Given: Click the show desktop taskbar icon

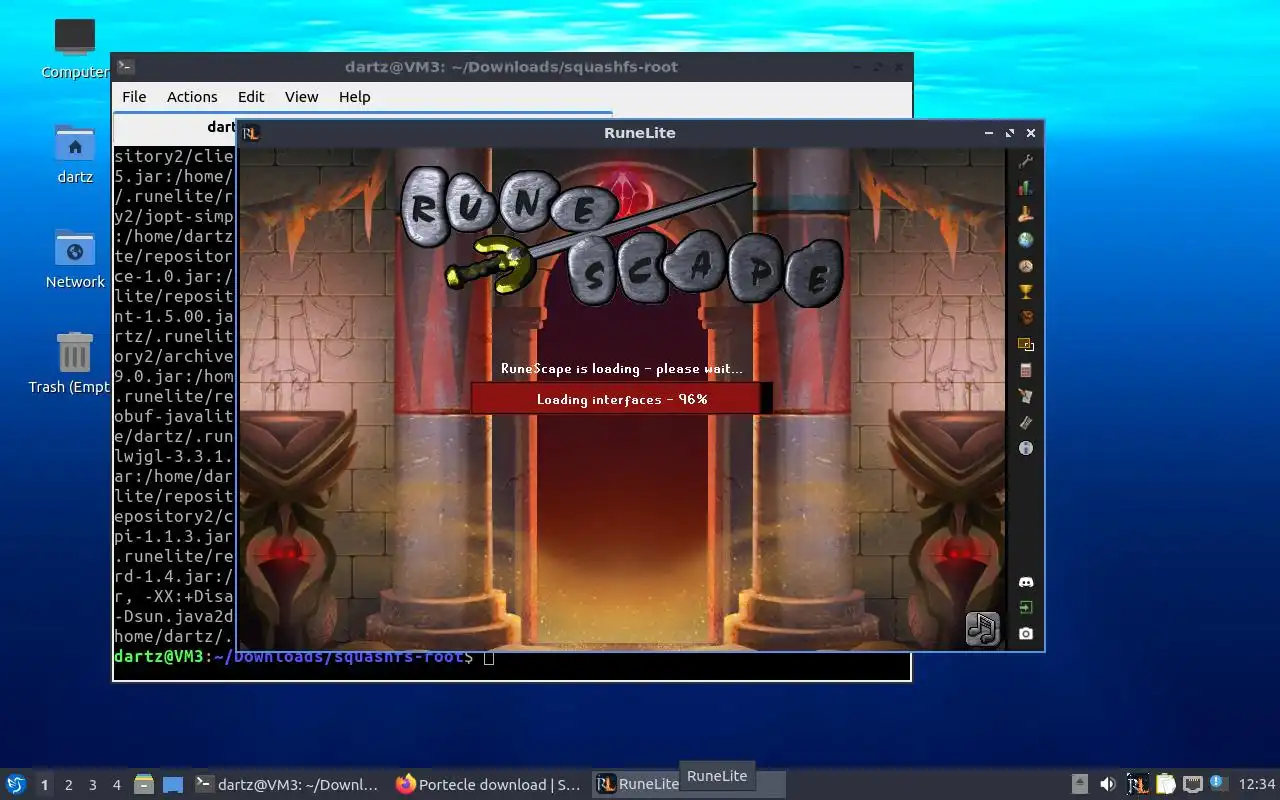Looking at the screenshot, I should [173, 784].
